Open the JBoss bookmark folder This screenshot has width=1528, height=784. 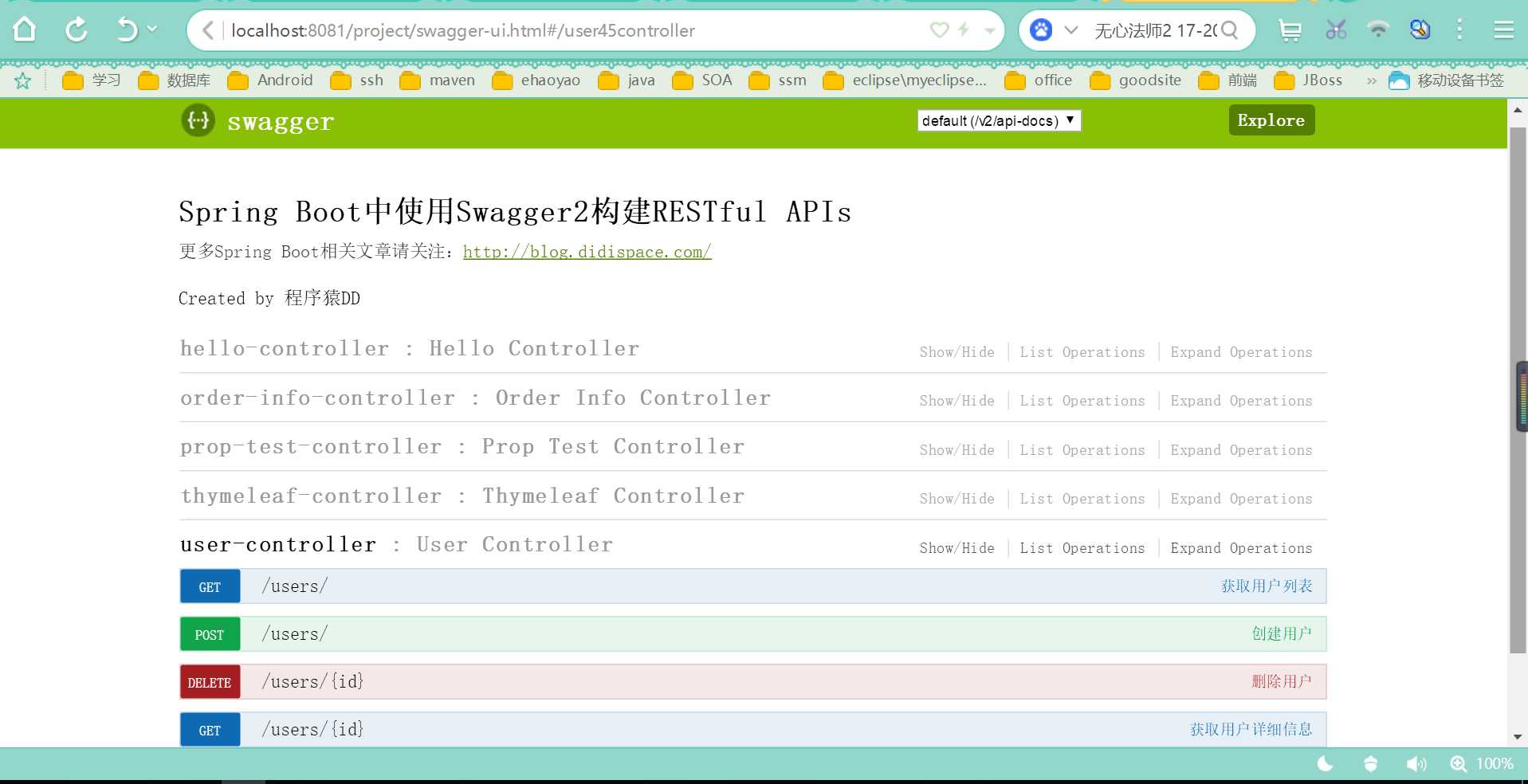pyautogui.click(x=1308, y=80)
